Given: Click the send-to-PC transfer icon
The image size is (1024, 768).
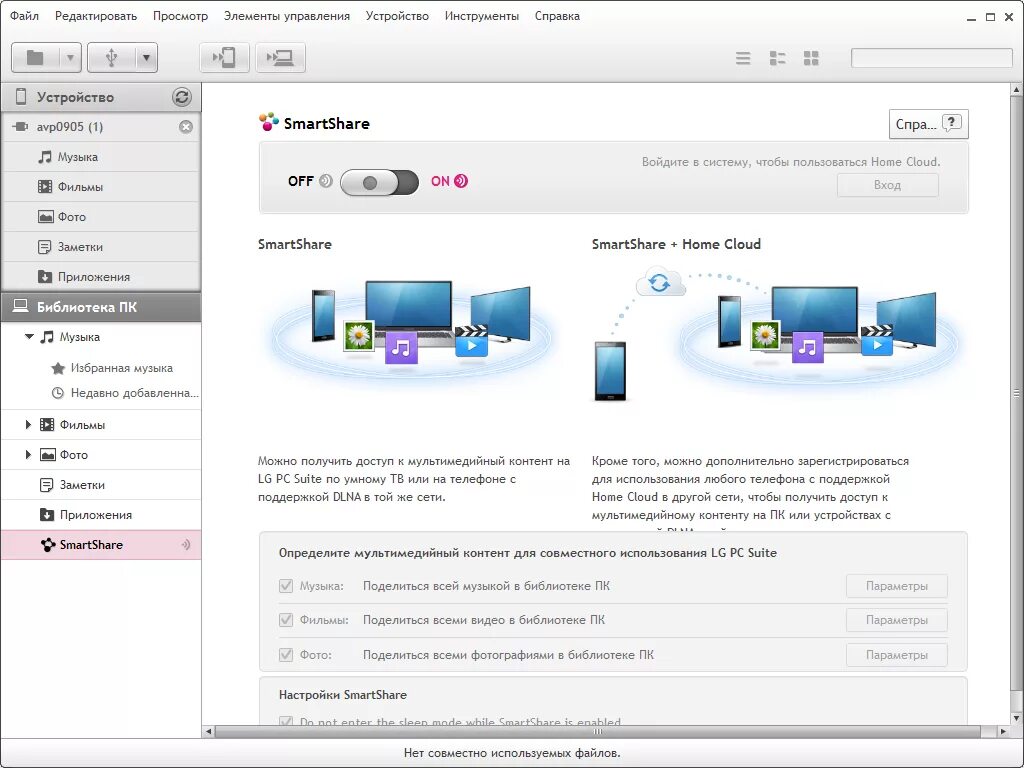Looking at the screenshot, I should [280, 58].
